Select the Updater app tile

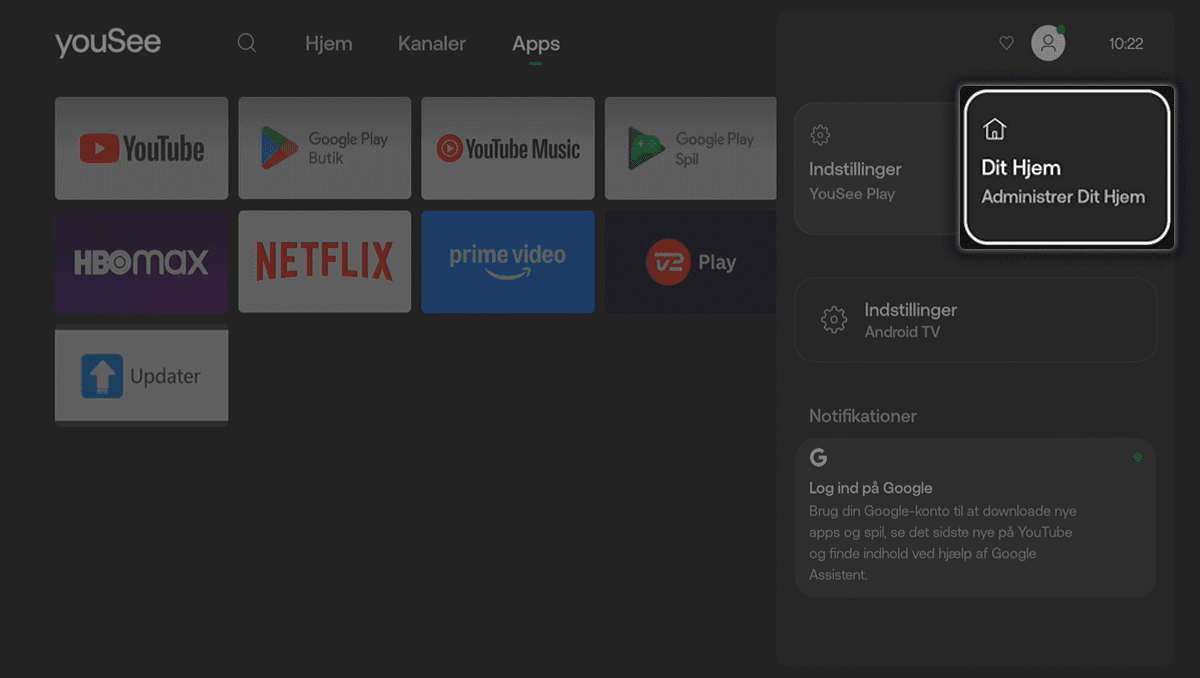(141, 375)
